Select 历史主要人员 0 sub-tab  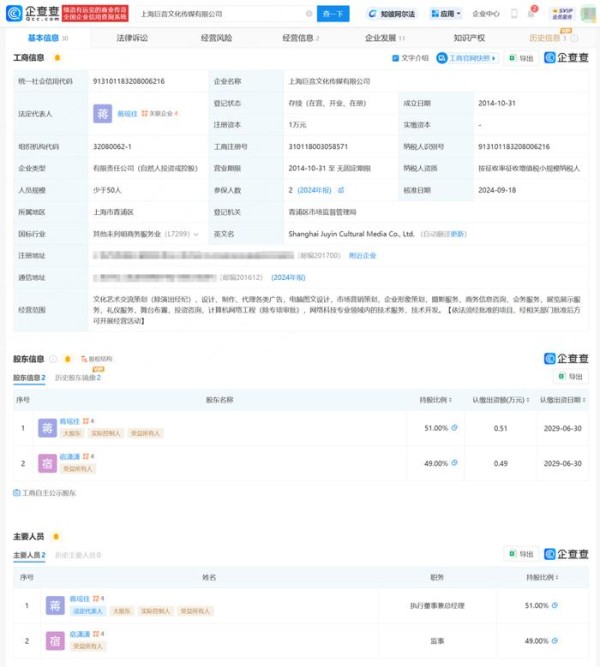(78, 555)
